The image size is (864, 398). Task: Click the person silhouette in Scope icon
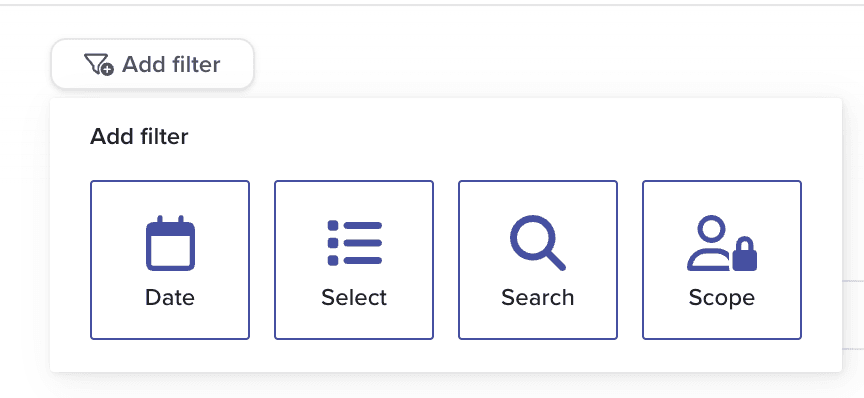click(x=710, y=243)
